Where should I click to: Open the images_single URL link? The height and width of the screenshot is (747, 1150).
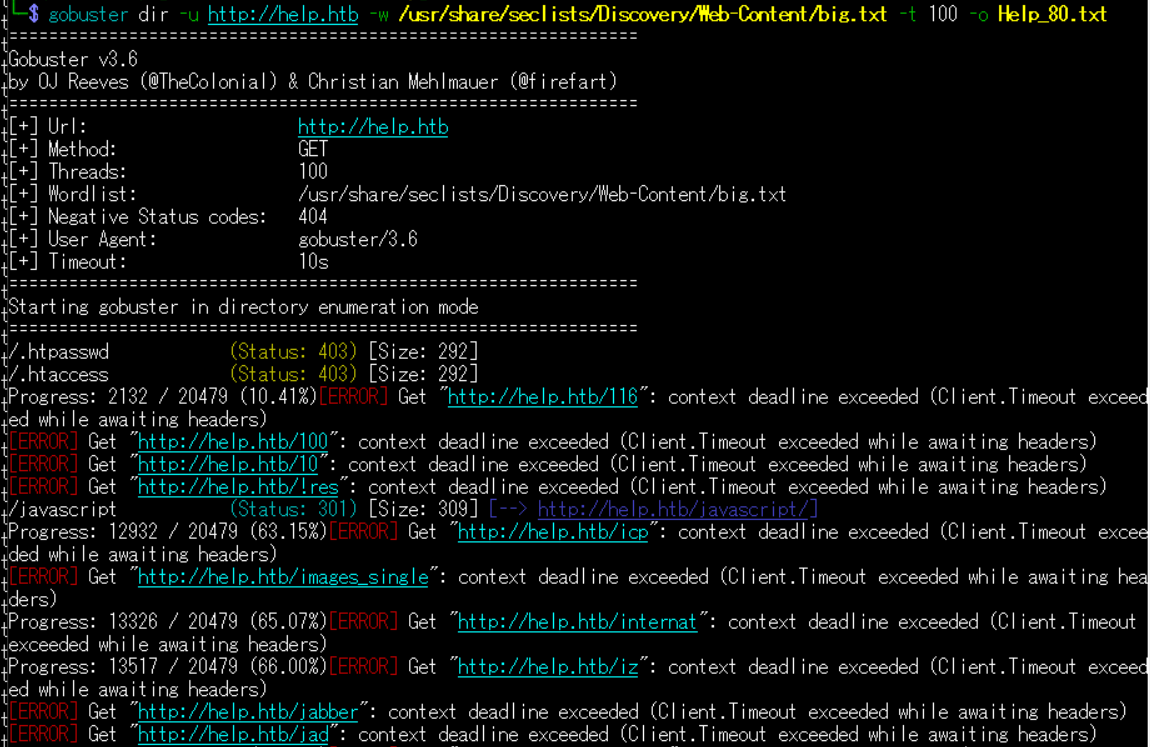pyautogui.click(x=282, y=577)
